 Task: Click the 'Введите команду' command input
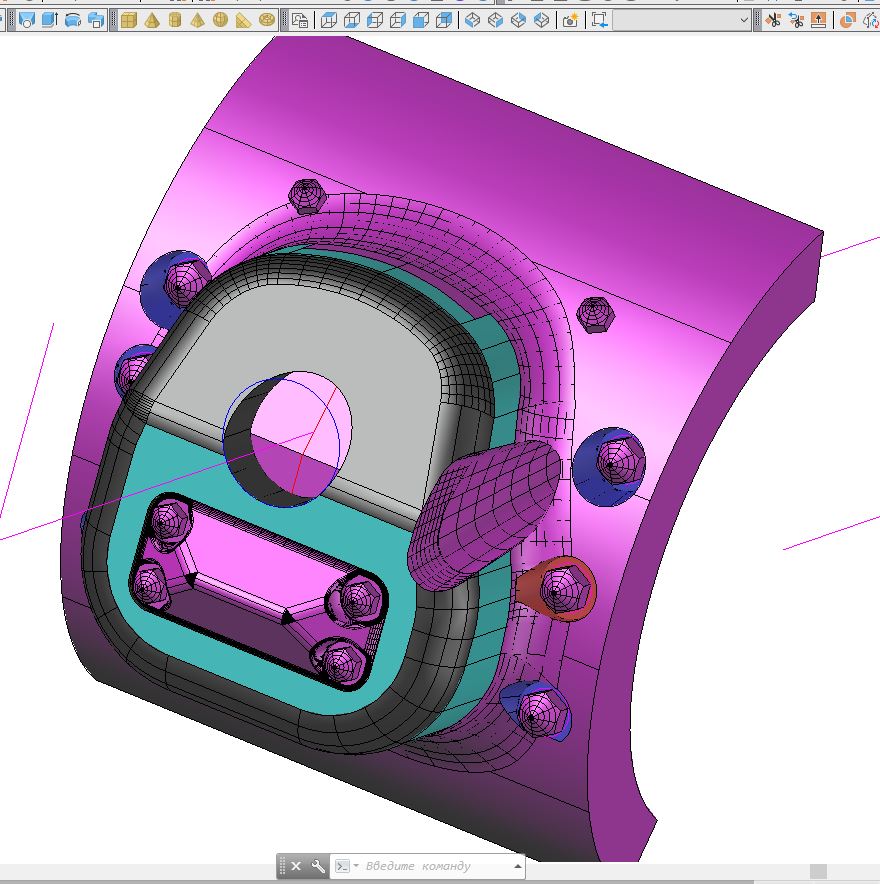418,865
